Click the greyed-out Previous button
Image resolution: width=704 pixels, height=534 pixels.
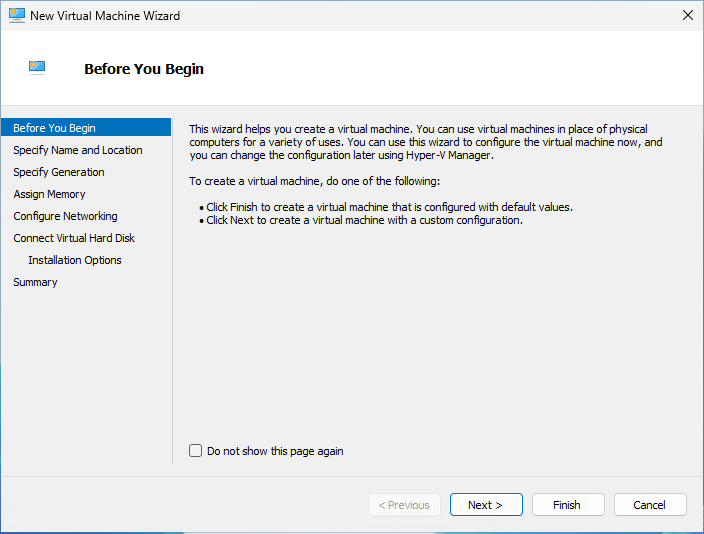pos(404,505)
